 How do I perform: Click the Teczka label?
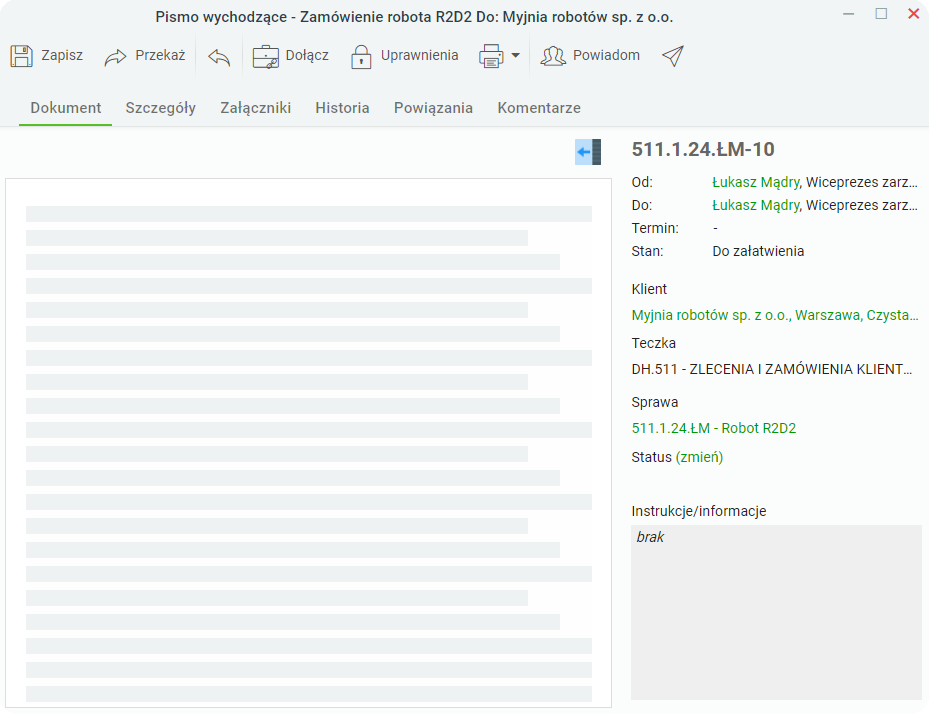pos(653,343)
